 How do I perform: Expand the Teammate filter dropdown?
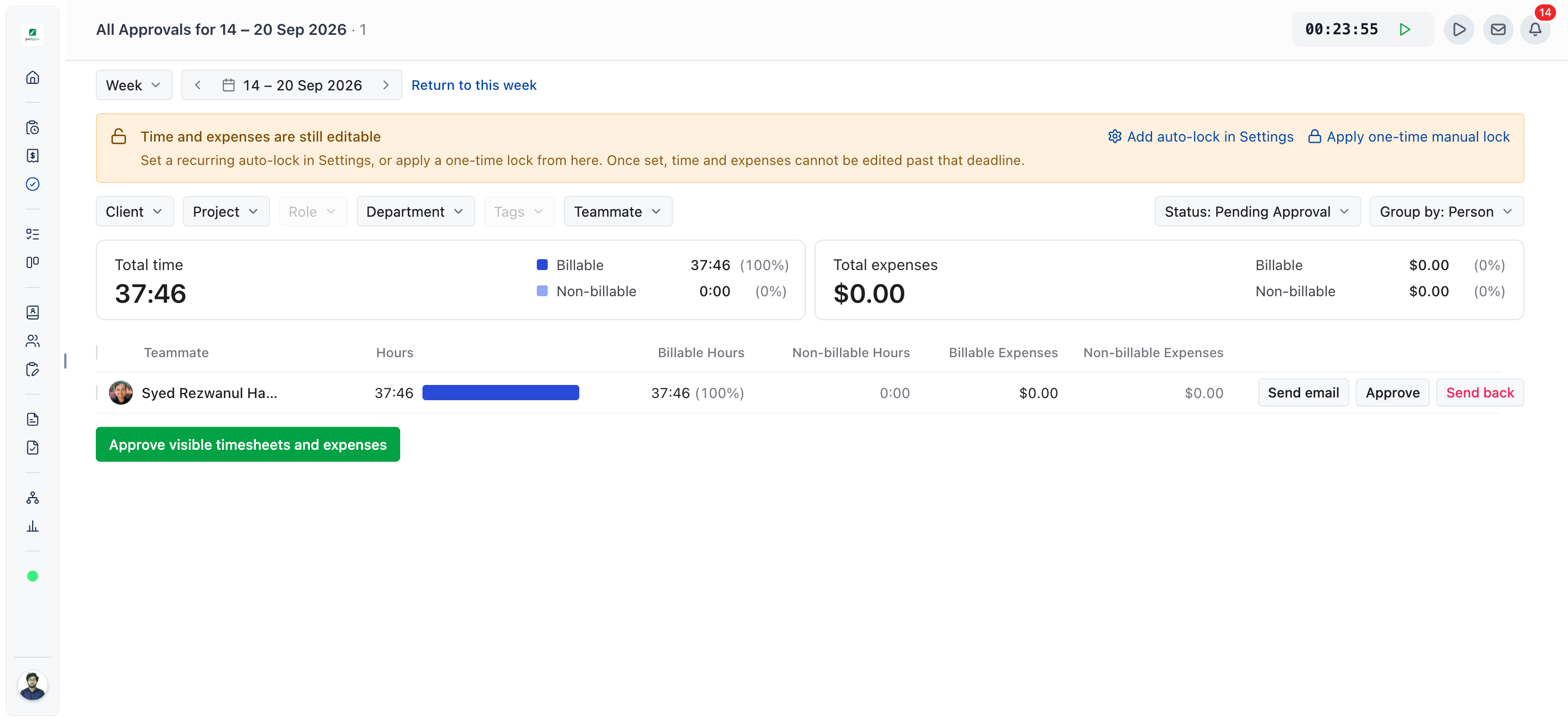(618, 211)
